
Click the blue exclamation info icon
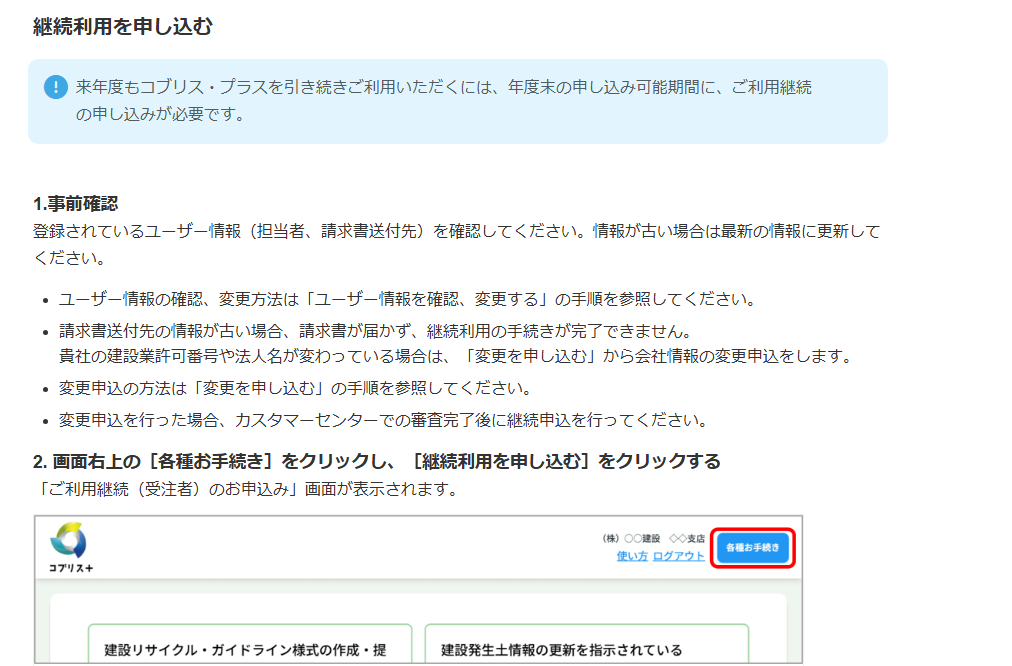(x=57, y=88)
